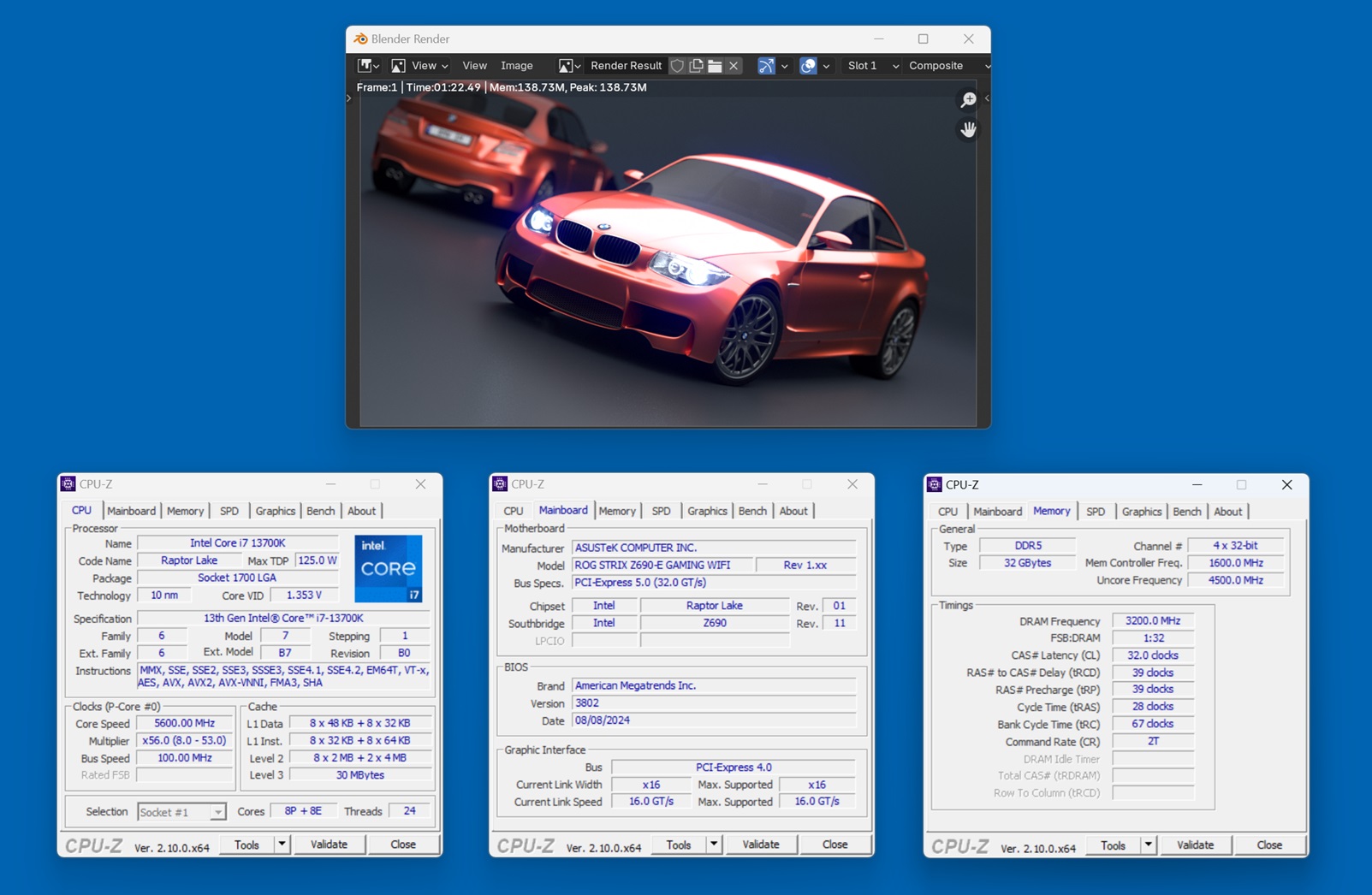Image resolution: width=1372 pixels, height=895 pixels.
Task: Select SPD tab in middle CPU-Z window
Action: (x=661, y=511)
